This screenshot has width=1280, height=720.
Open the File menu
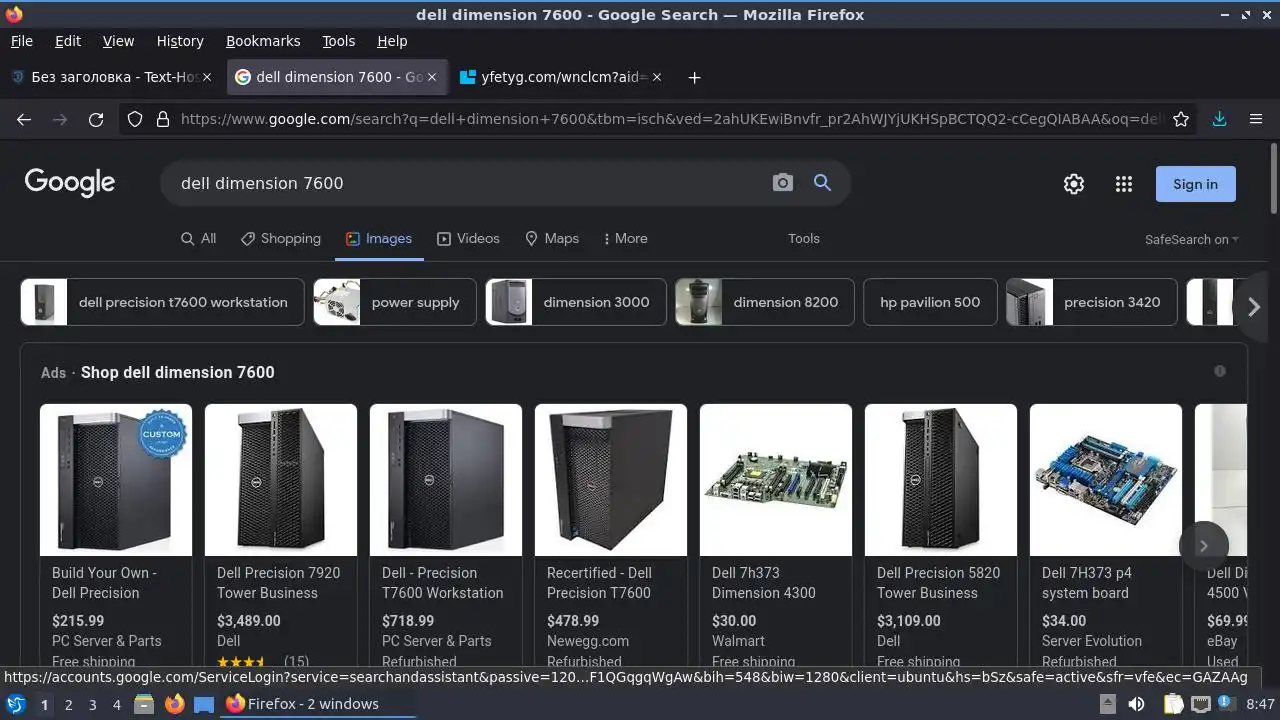coord(21,41)
